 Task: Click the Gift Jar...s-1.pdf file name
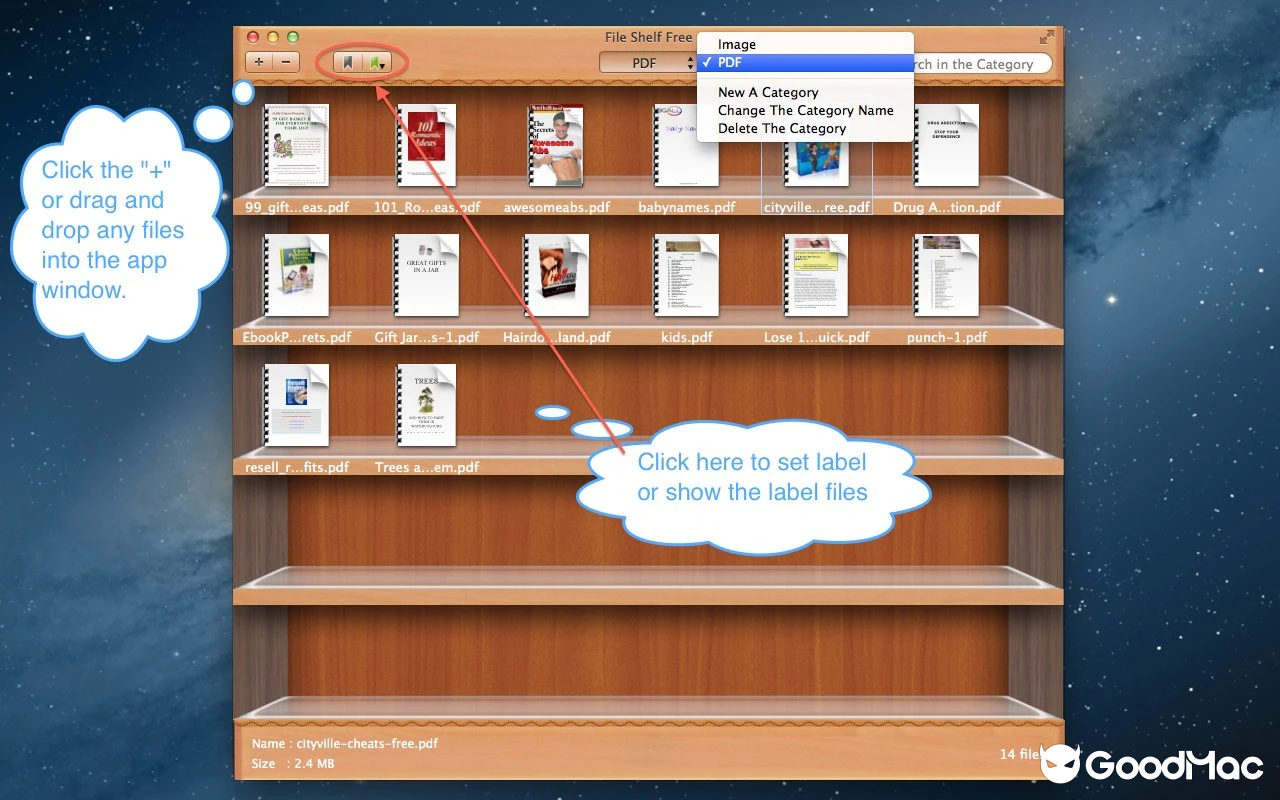point(427,337)
